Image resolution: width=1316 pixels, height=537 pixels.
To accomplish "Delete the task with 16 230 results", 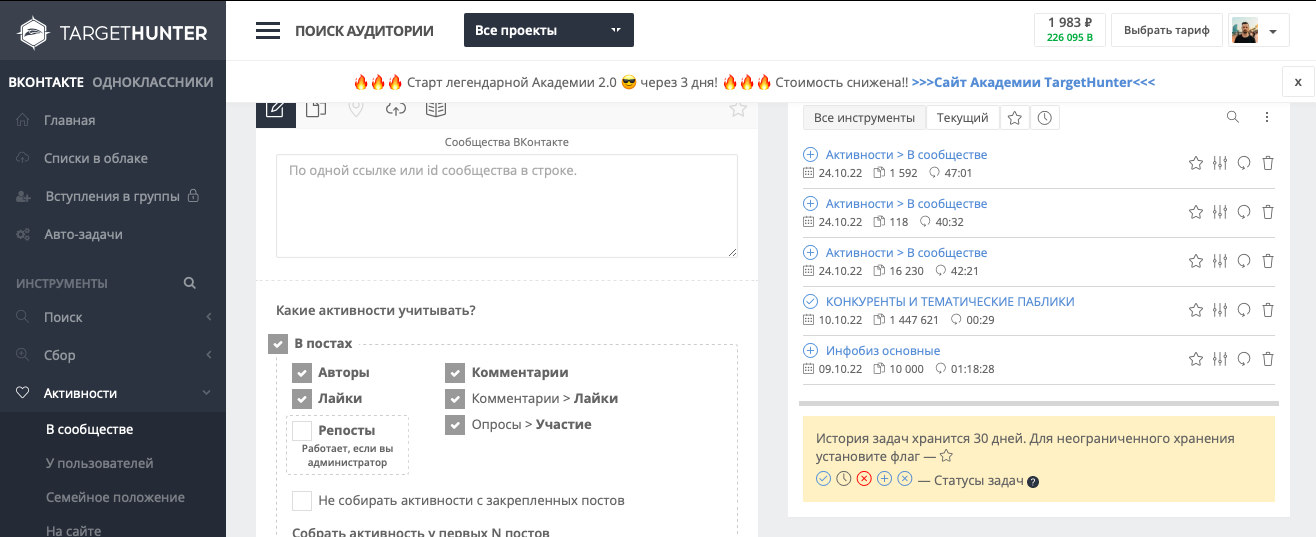I will [x=1268, y=261].
